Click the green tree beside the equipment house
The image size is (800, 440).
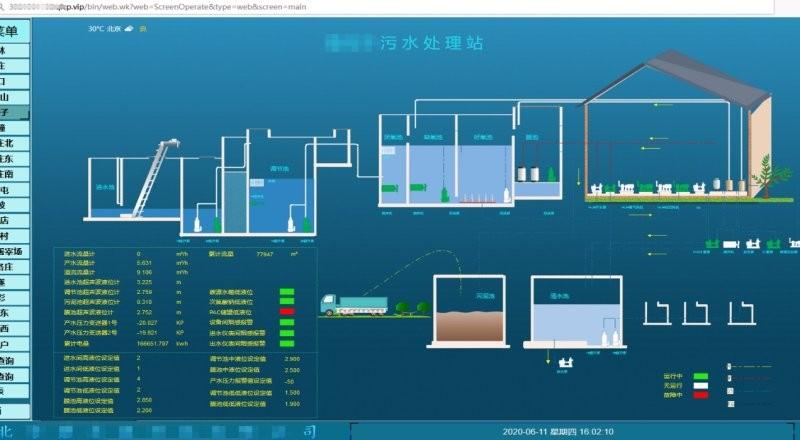[769, 176]
